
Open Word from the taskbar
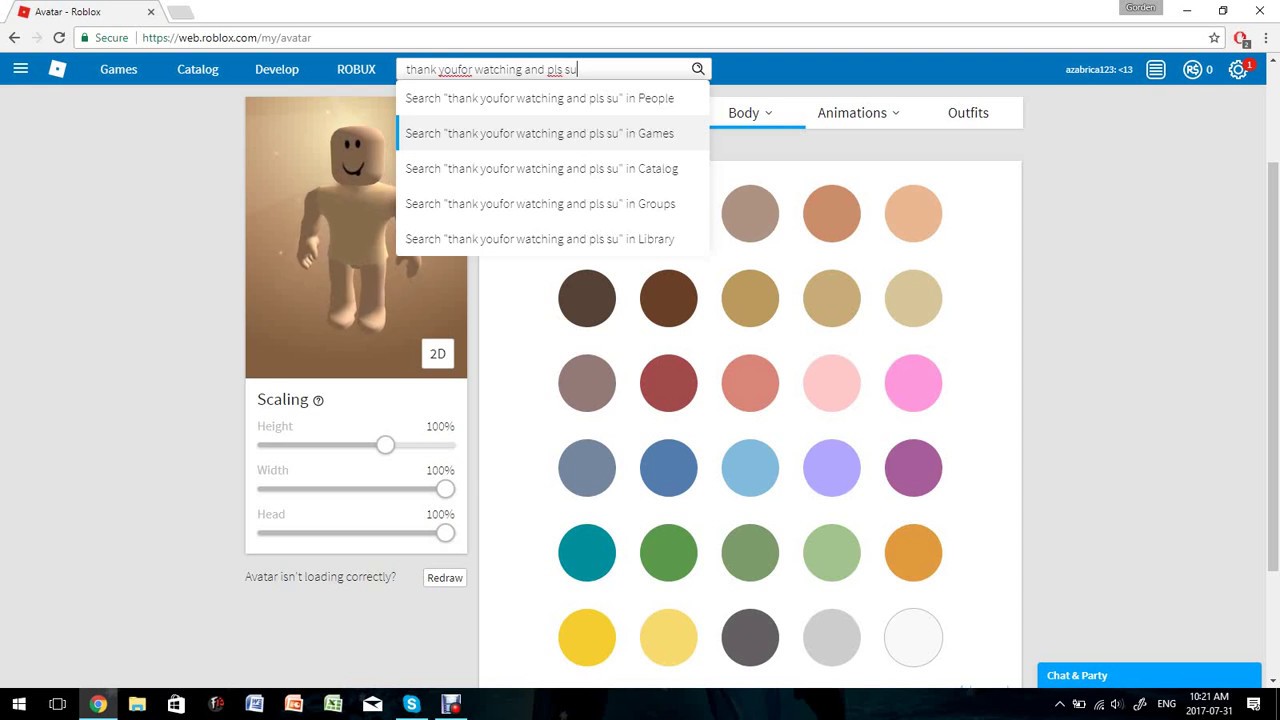(254, 704)
